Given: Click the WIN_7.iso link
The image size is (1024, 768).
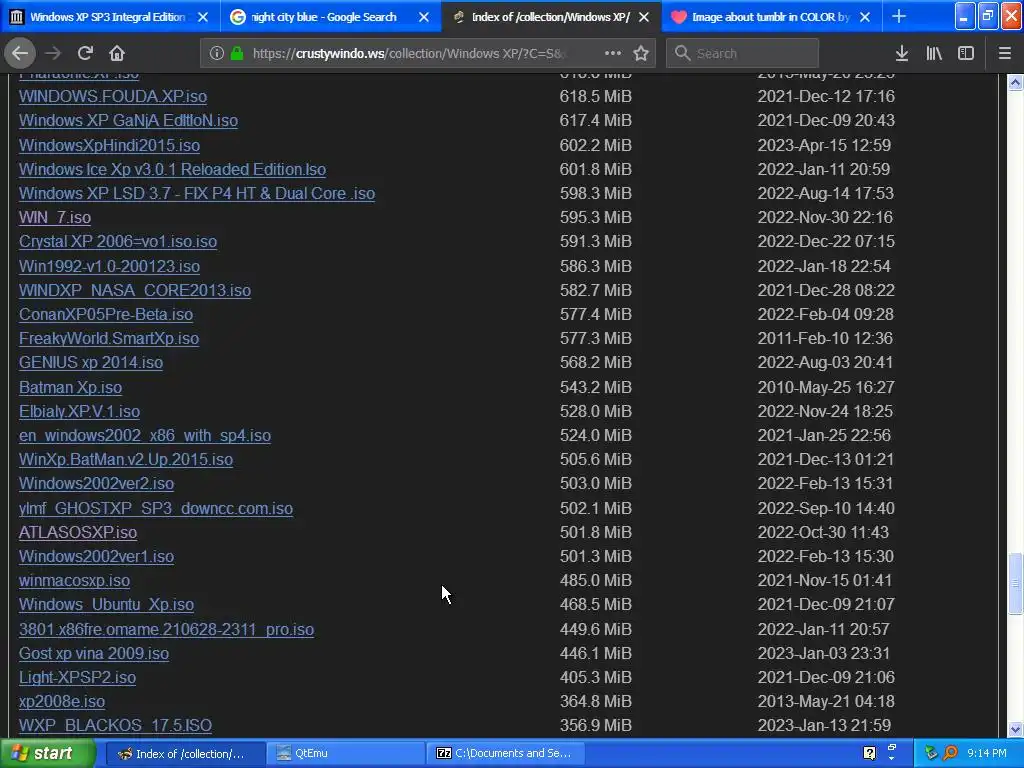Looking at the screenshot, I should click(55, 217).
